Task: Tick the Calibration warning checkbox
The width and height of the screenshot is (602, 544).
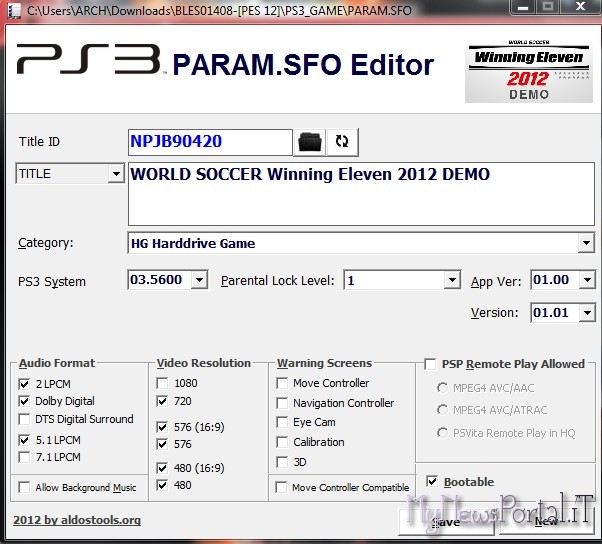Action: click(282, 442)
